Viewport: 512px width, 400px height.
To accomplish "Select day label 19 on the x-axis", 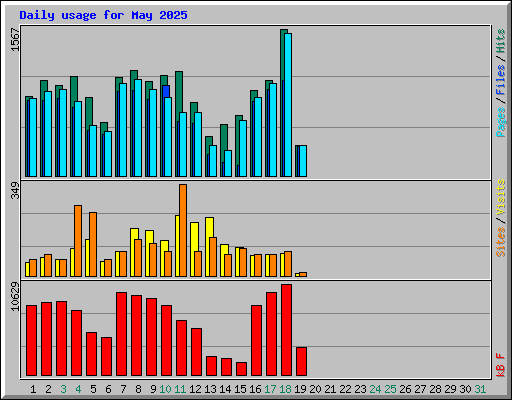I will (x=300, y=389).
